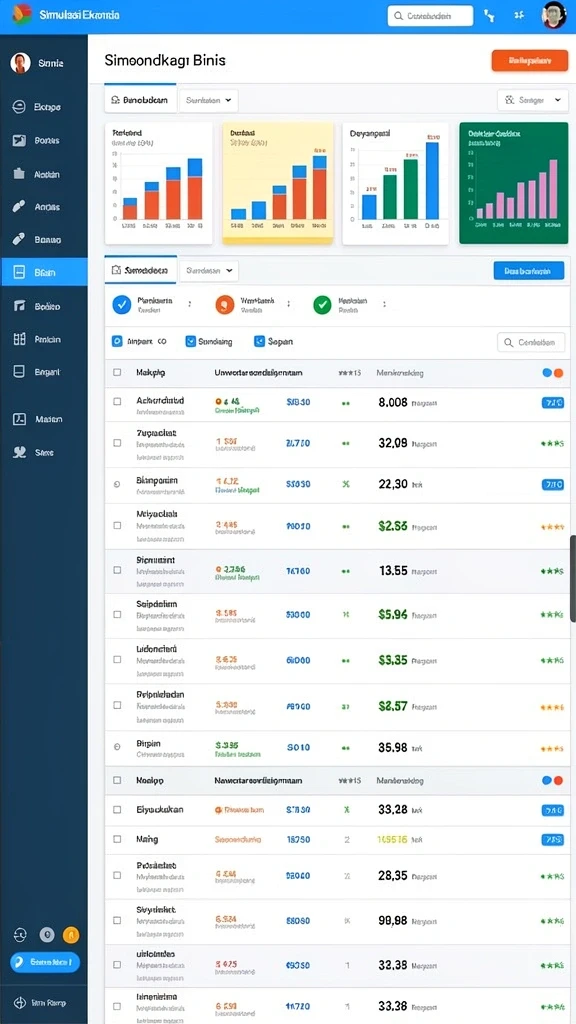
Task: Click the orange button beside the page title
Action: (x=529, y=61)
